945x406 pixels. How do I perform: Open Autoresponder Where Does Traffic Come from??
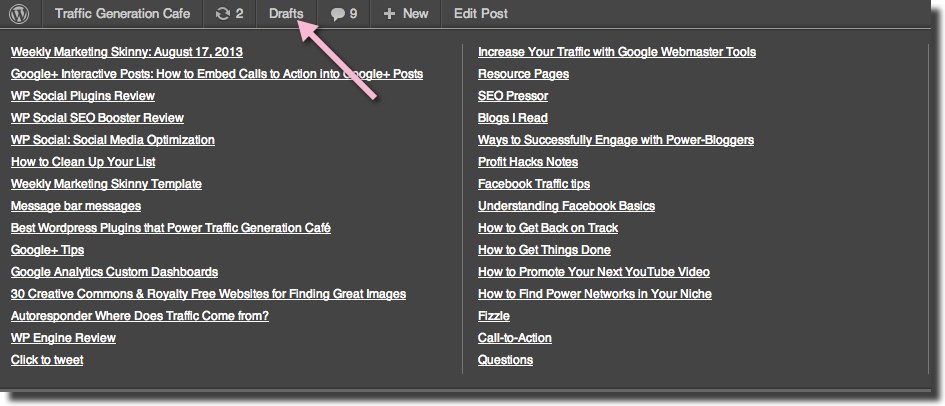click(140, 316)
